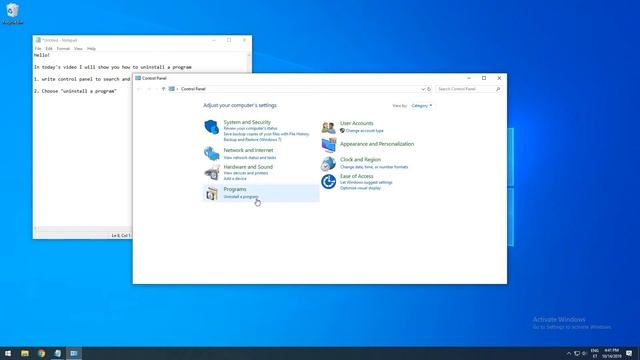Open File Explorer from the taskbar
This screenshot has height=360, width=640.
click(x=25, y=353)
